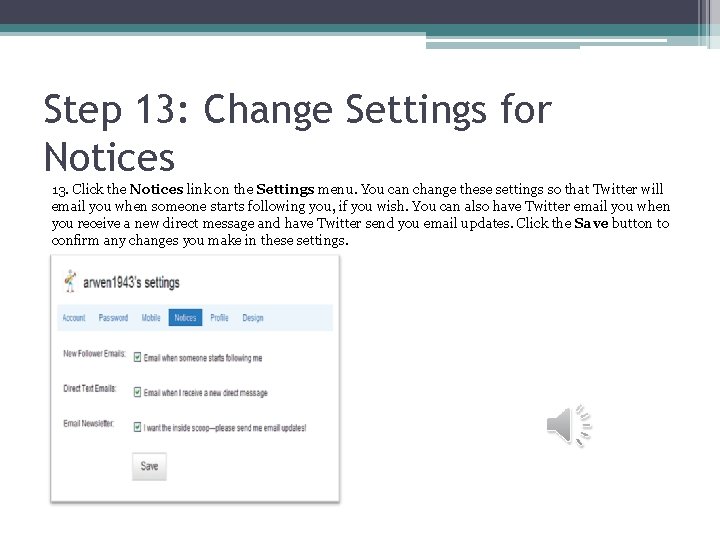Go to the Profile tab

point(219,318)
